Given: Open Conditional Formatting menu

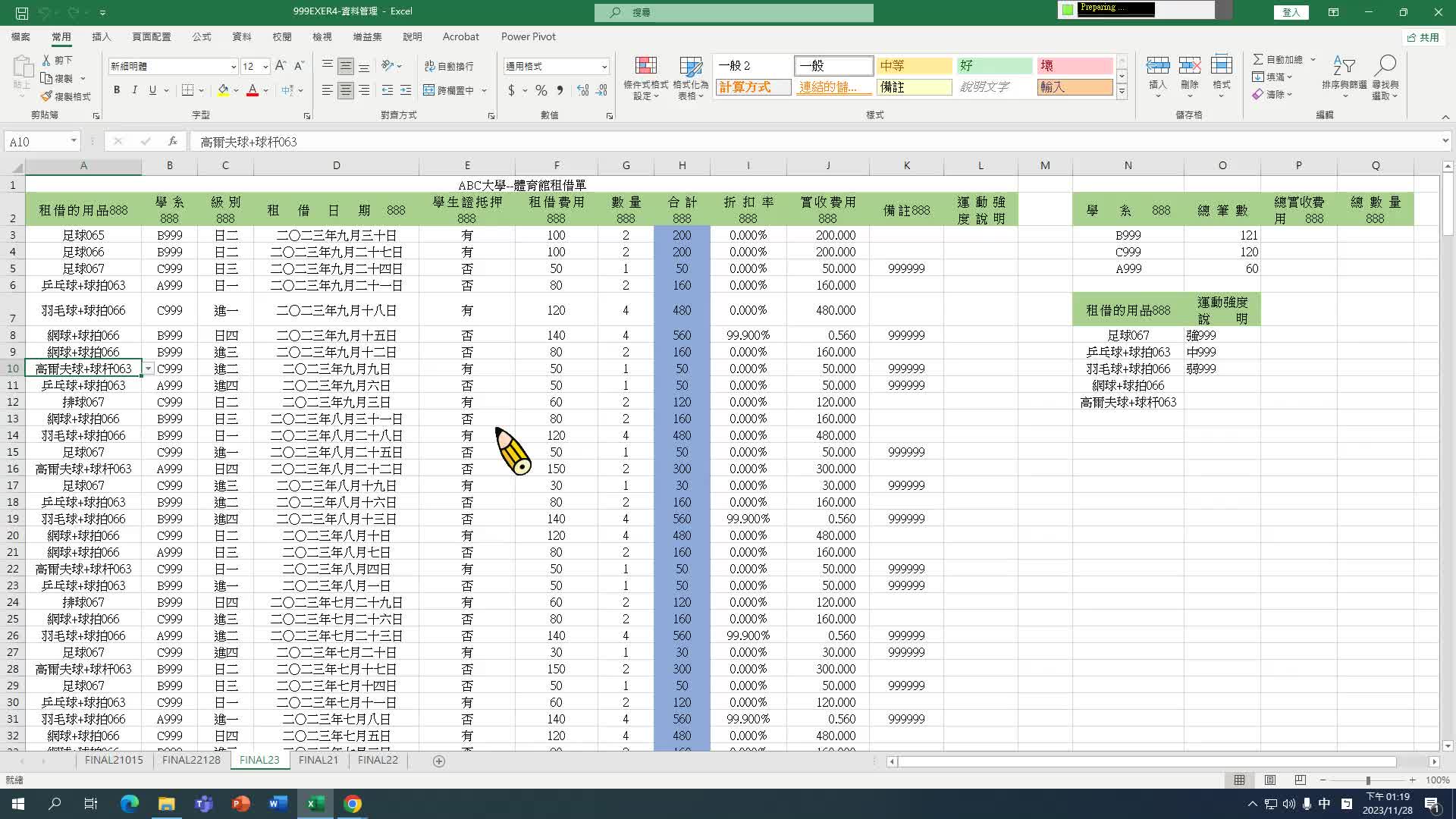Looking at the screenshot, I should 645,77.
